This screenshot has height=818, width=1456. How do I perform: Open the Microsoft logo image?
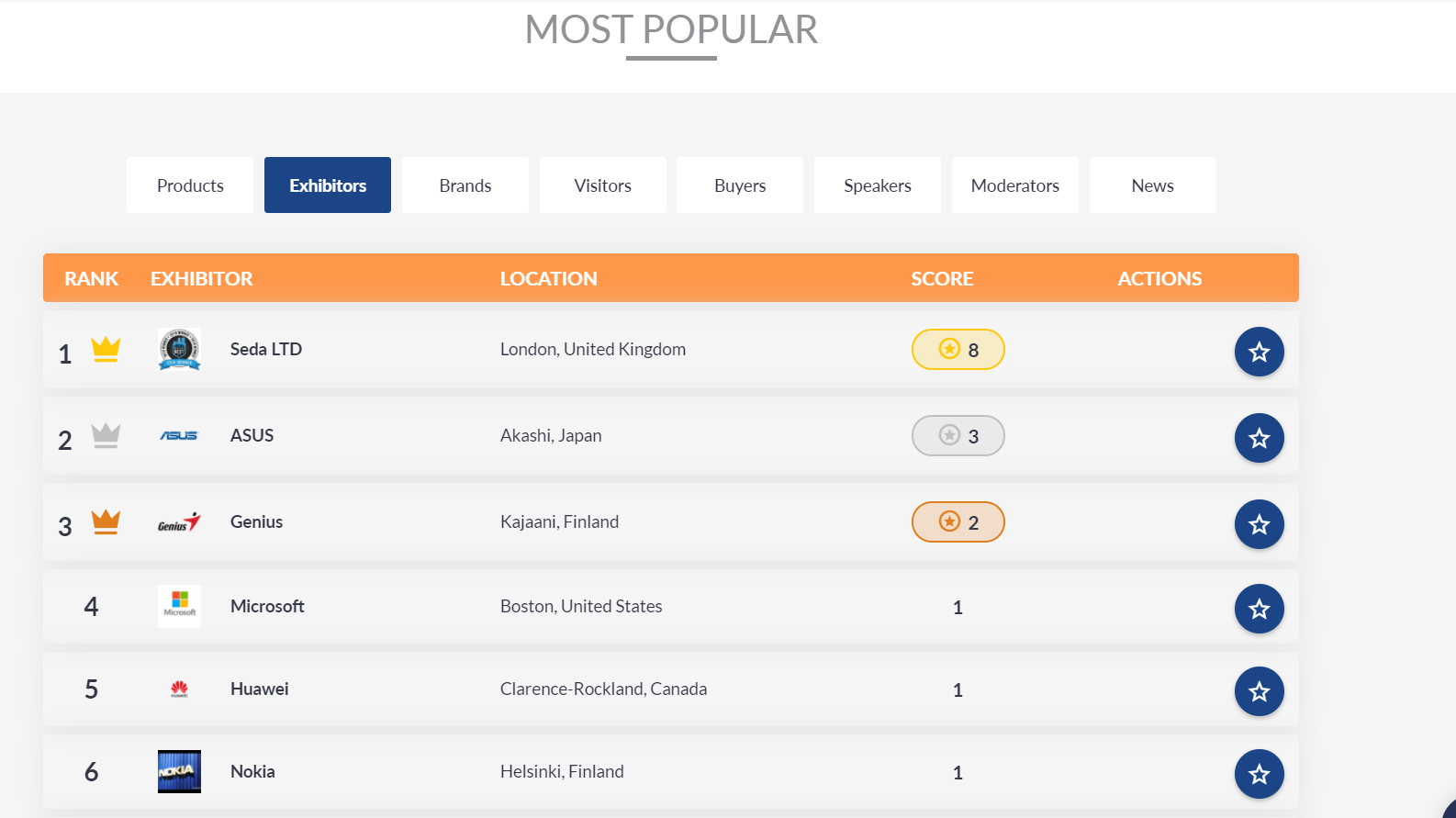point(179,606)
